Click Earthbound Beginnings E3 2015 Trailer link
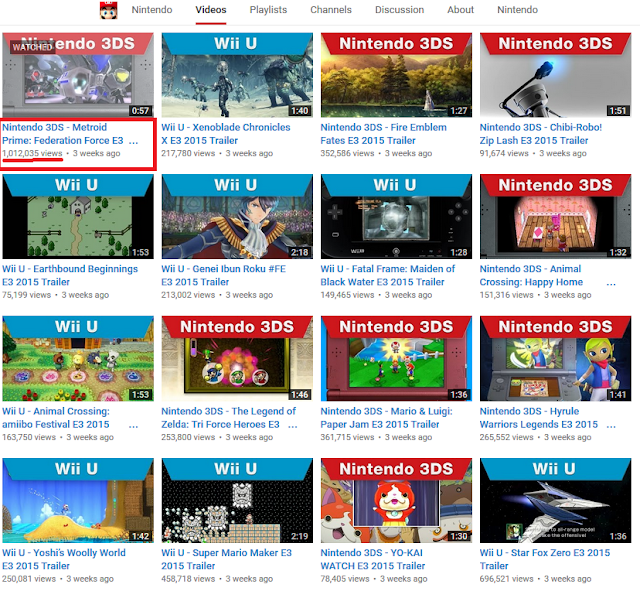 [x=70, y=276]
